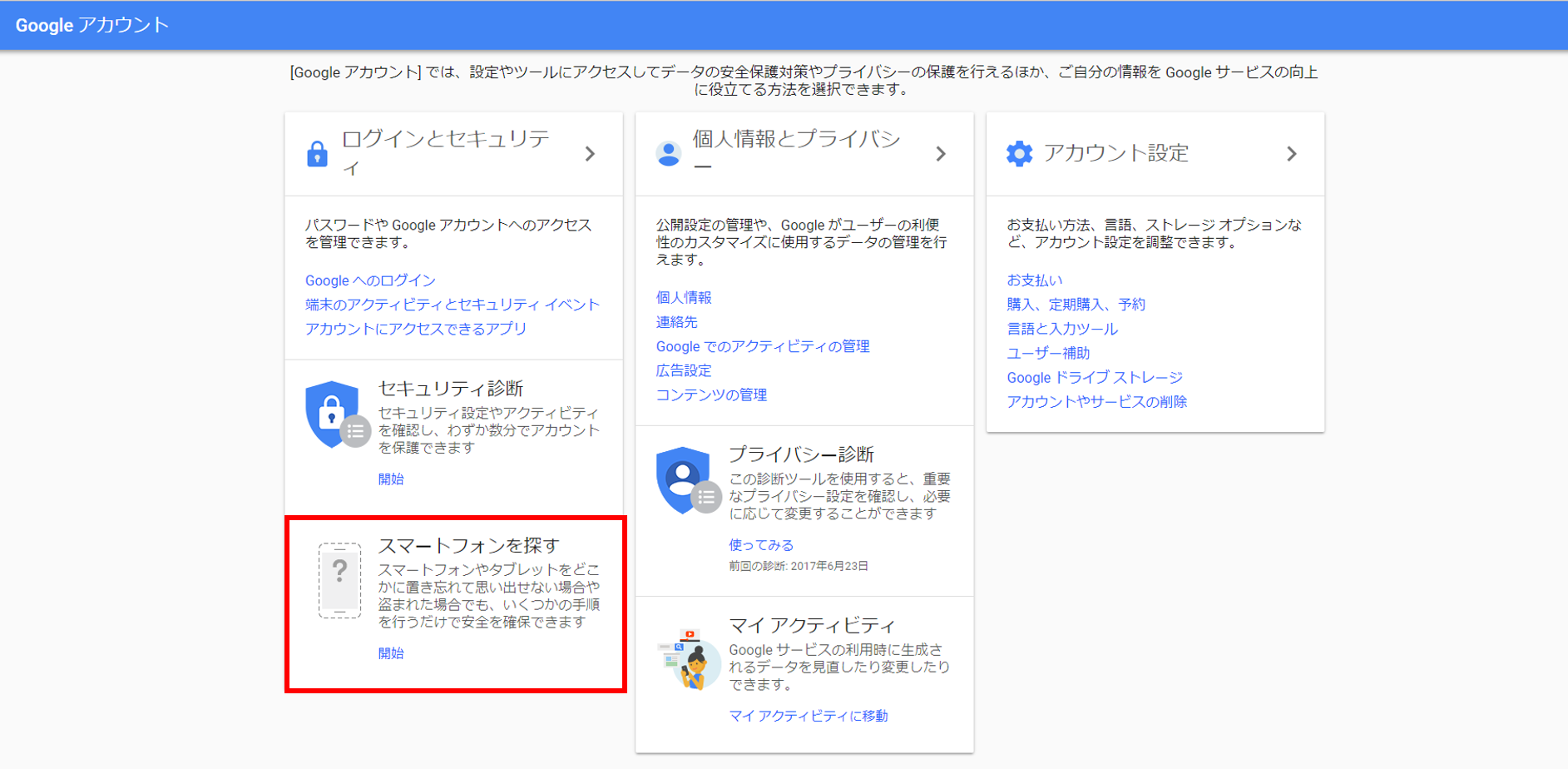Open the アカウント設定 section heading
The width and height of the screenshot is (1568, 769).
[1116, 153]
